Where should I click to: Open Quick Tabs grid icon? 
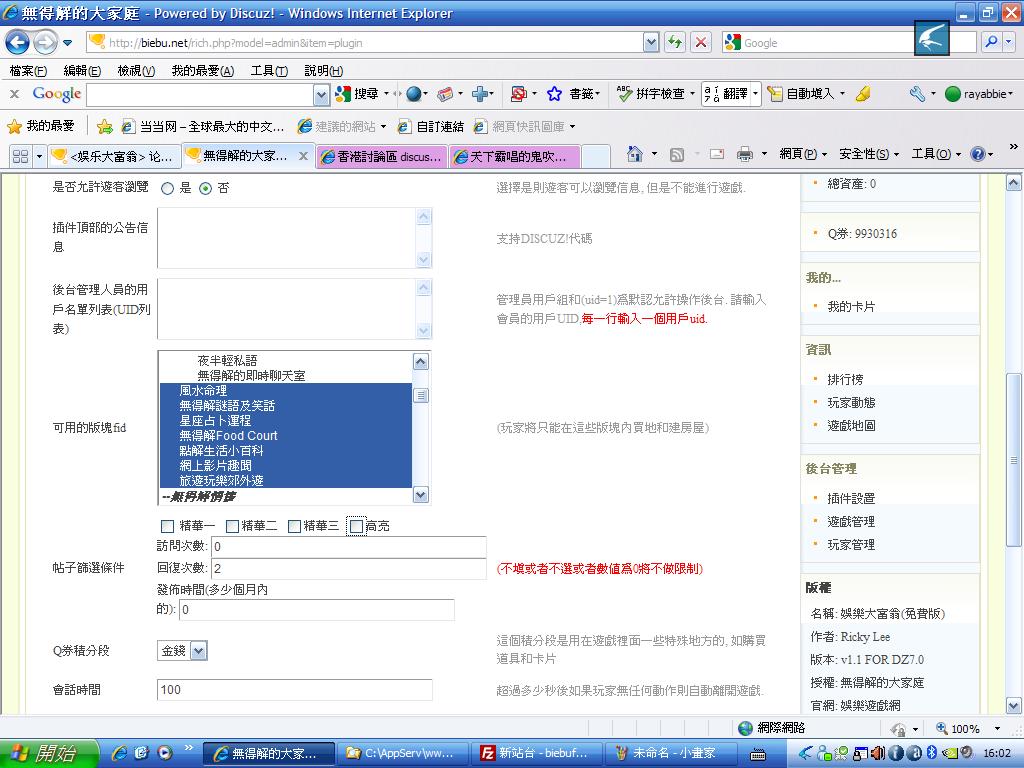point(20,156)
